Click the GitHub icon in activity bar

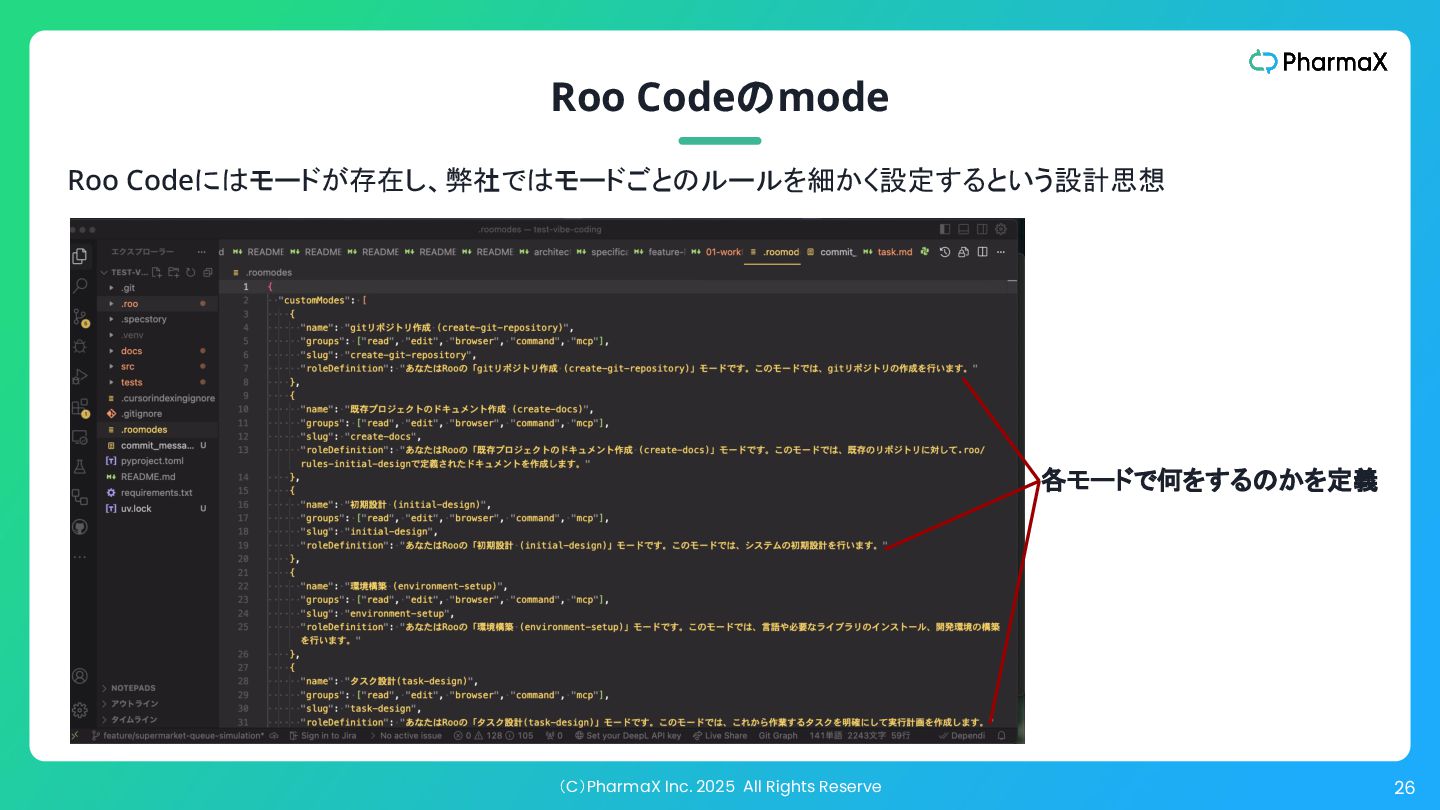point(80,526)
